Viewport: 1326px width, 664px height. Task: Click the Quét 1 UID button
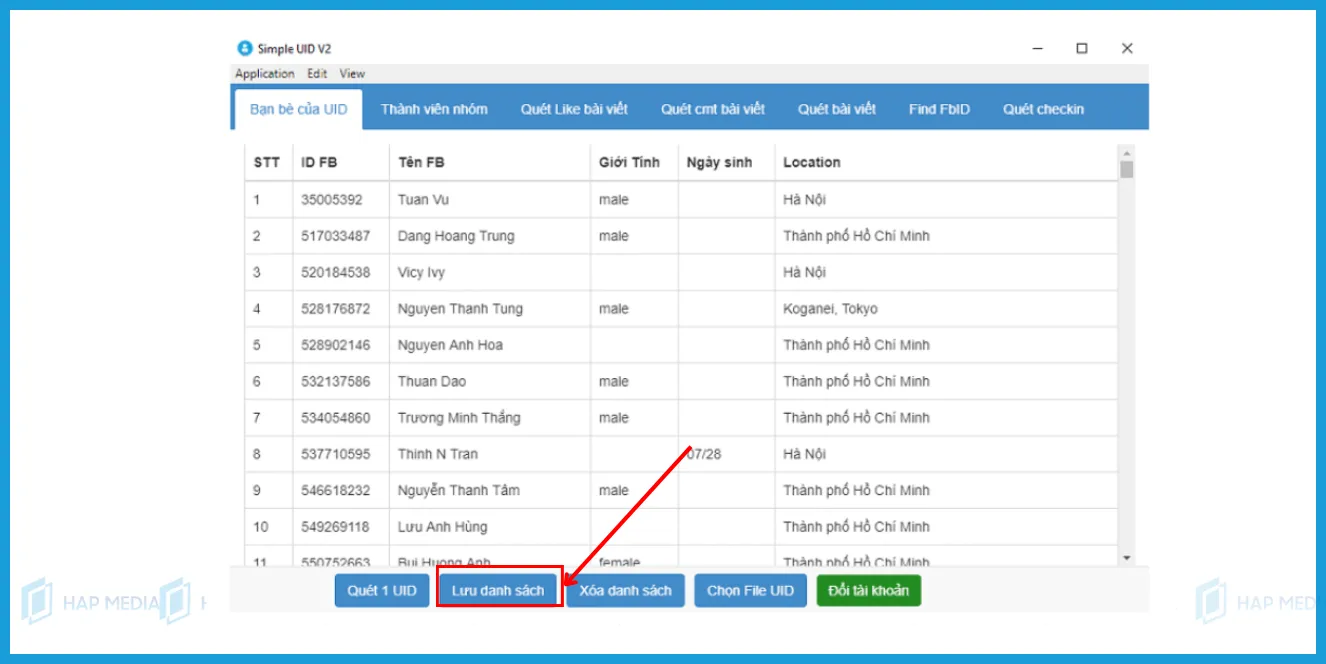[381, 590]
